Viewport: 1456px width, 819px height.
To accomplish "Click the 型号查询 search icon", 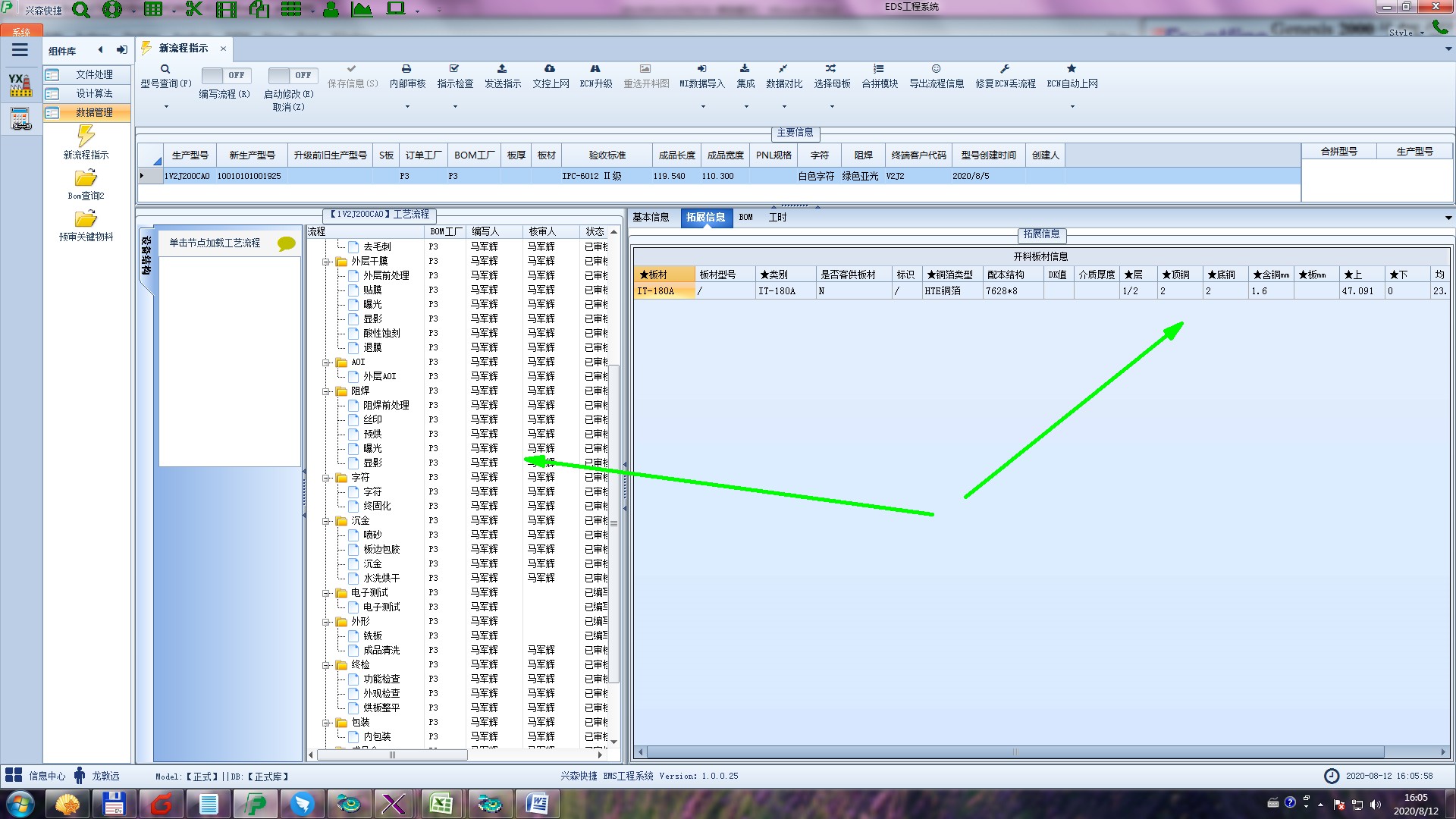I will 165,69.
